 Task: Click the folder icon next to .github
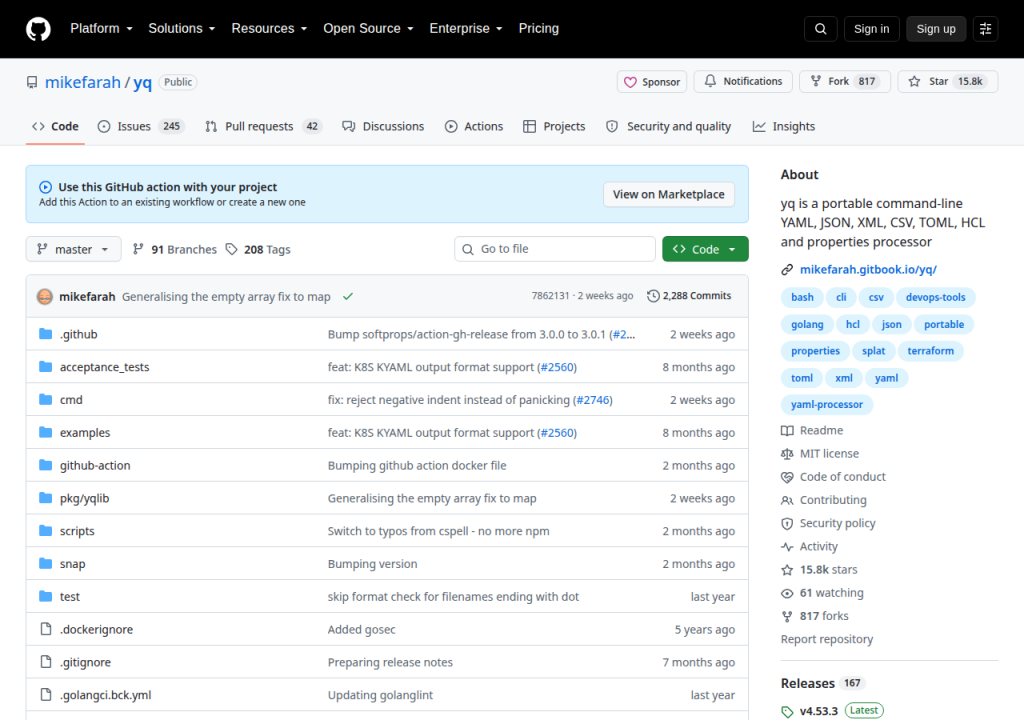[46, 334]
